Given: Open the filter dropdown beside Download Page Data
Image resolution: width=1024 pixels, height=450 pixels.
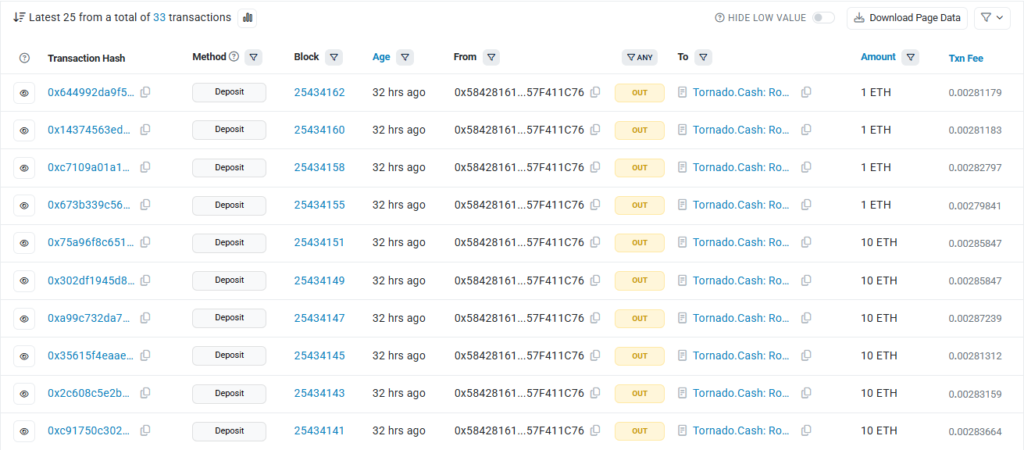Looking at the screenshot, I should pyautogui.click(x=992, y=18).
